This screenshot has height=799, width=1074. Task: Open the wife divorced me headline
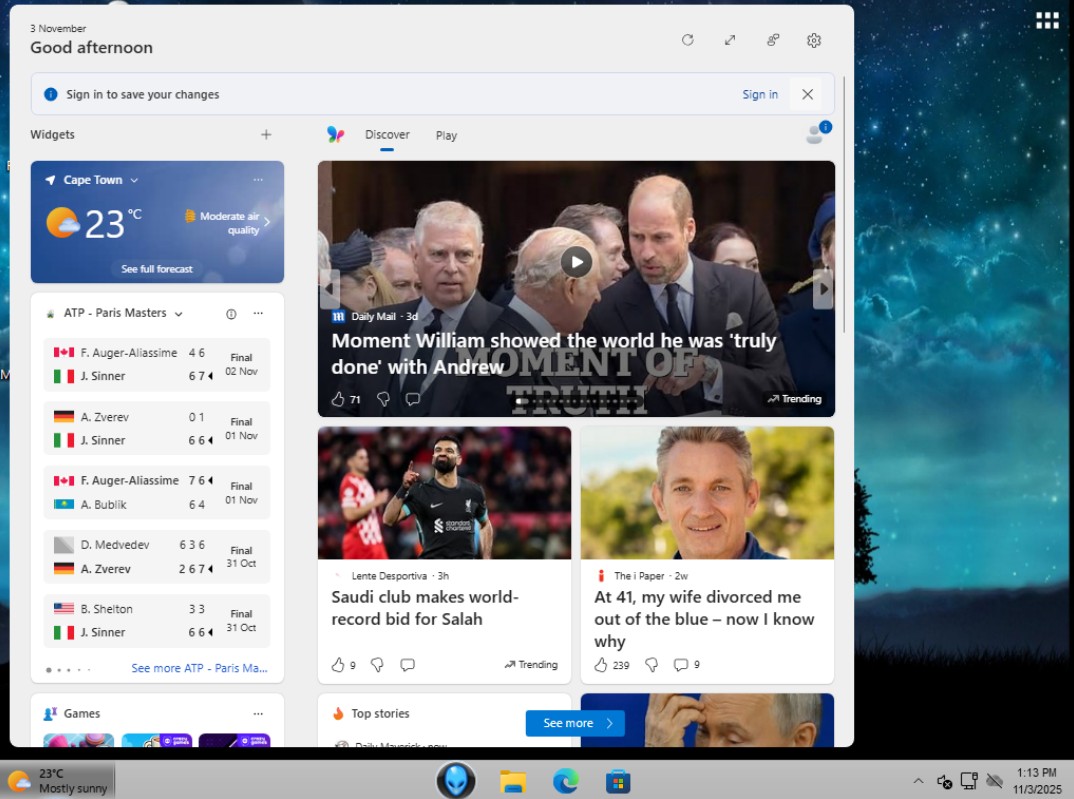click(704, 619)
